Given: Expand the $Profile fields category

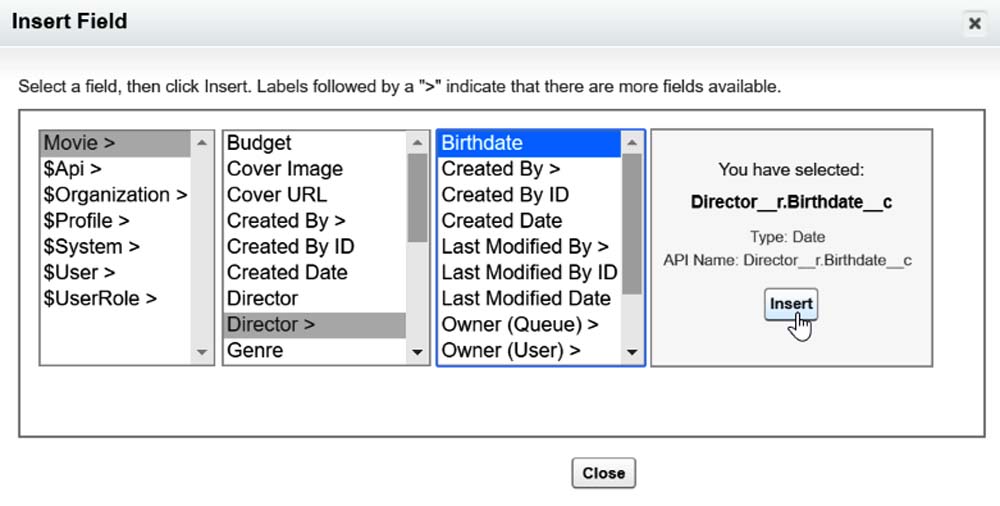Looking at the screenshot, I should (x=87, y=221).
